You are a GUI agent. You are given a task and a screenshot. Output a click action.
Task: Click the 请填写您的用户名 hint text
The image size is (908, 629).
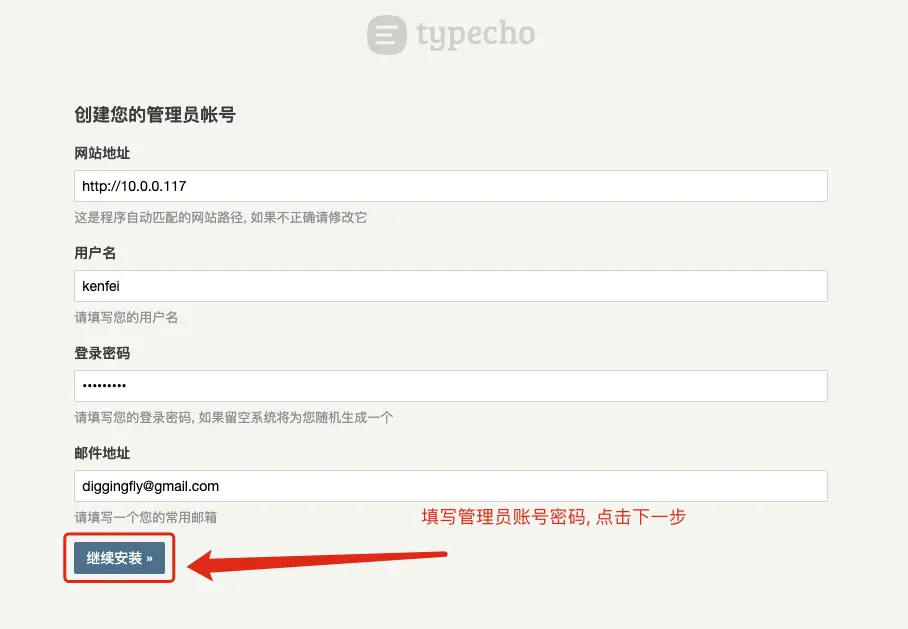126,317
